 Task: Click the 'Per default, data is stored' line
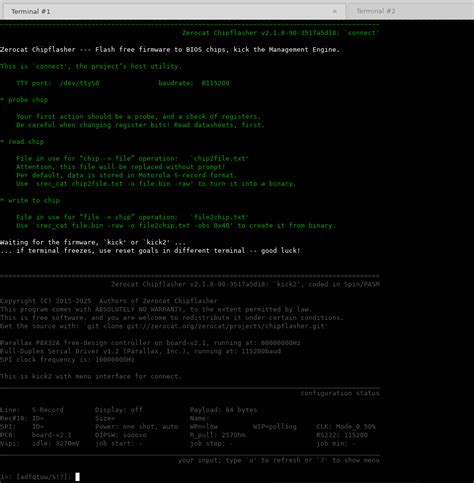pos(126,175)
